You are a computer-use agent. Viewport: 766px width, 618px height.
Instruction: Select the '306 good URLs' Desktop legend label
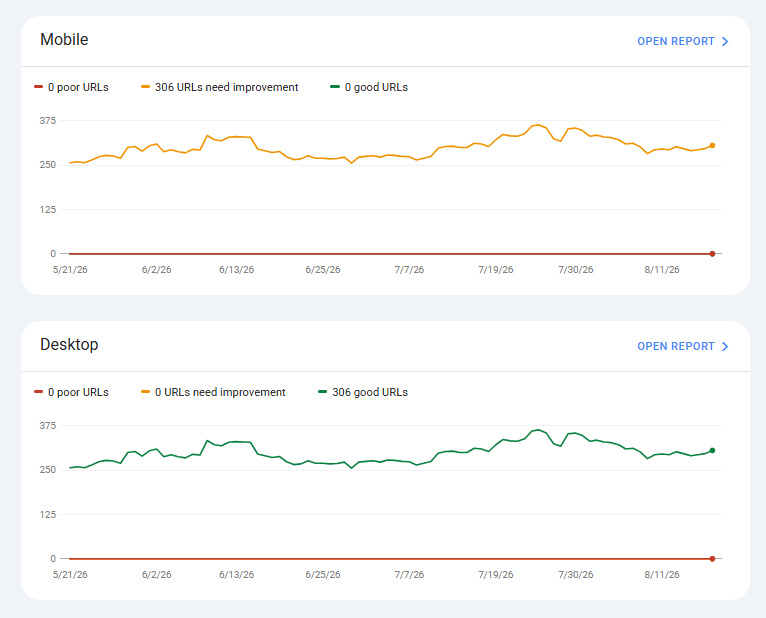click(x=370, y=392)
